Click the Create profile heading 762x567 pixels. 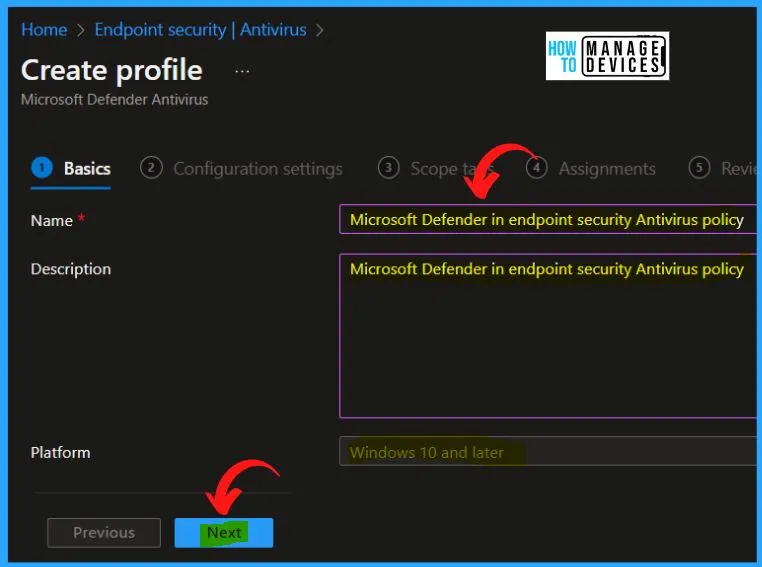112,70
